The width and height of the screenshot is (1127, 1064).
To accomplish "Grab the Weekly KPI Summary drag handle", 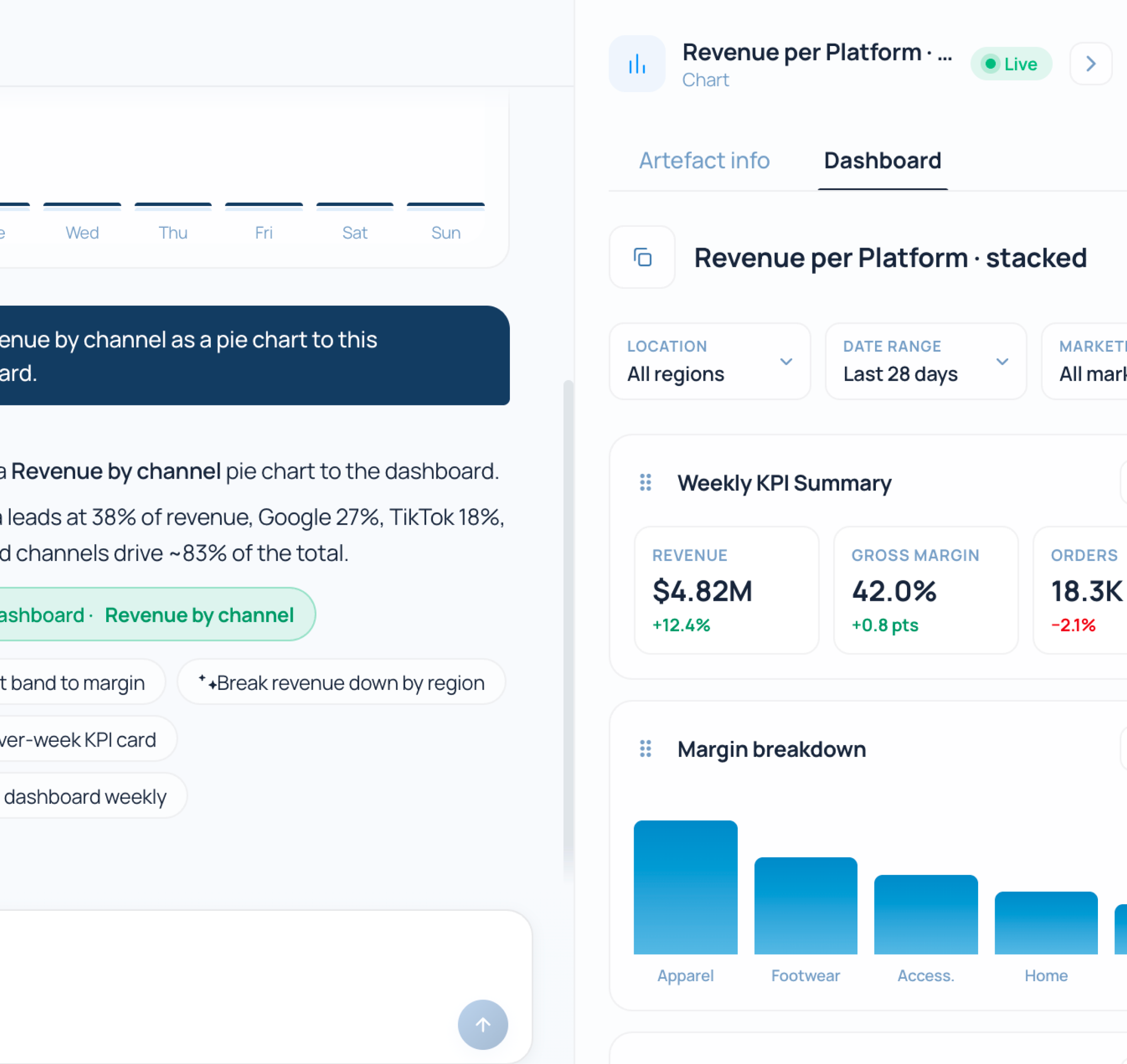I will (x=645, y=483).
